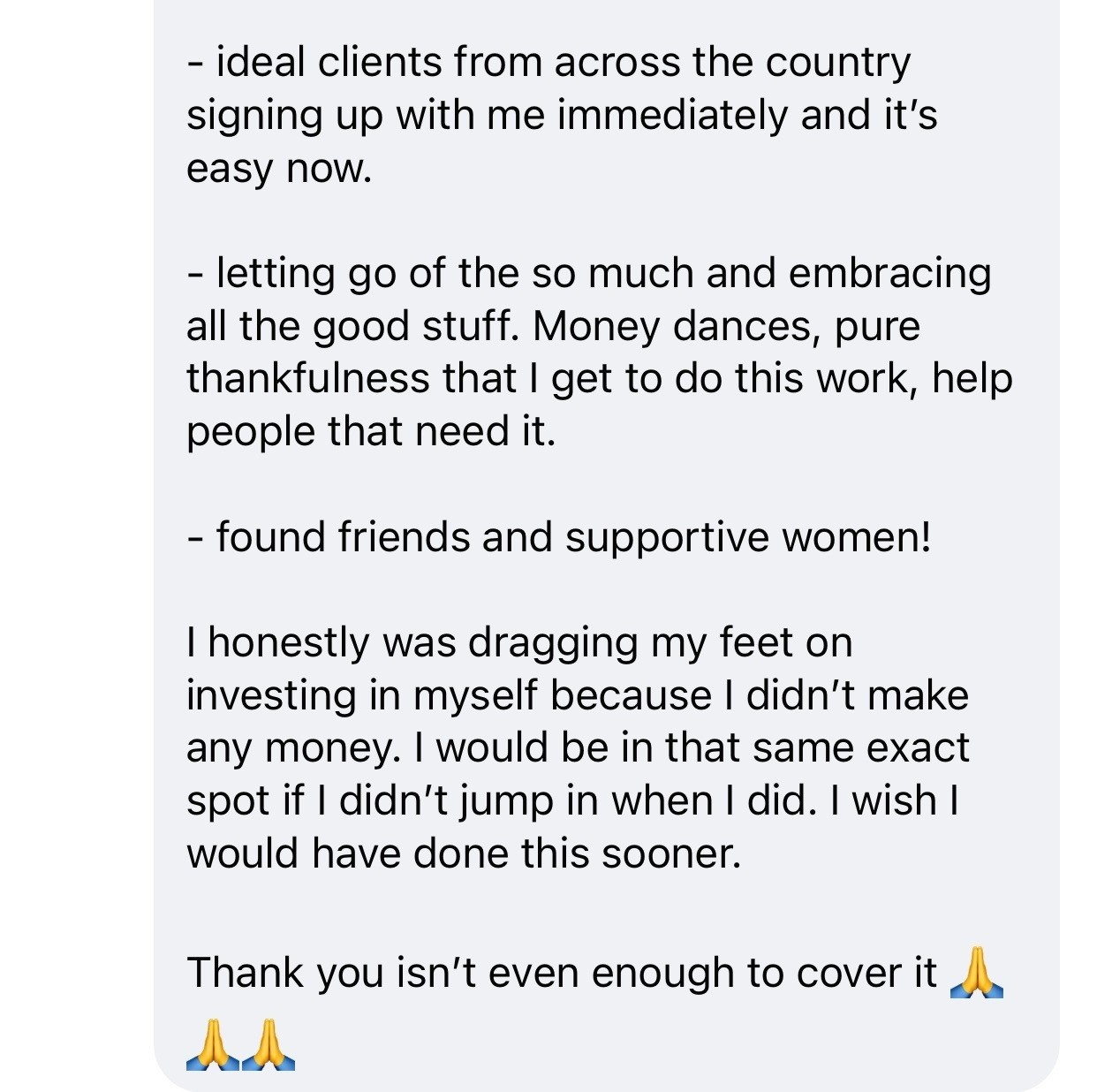This screenshot has height=1092, width=1097.
Task: Click the line starting with "thankfulness that I get"
Action: (x=599, y=378)
